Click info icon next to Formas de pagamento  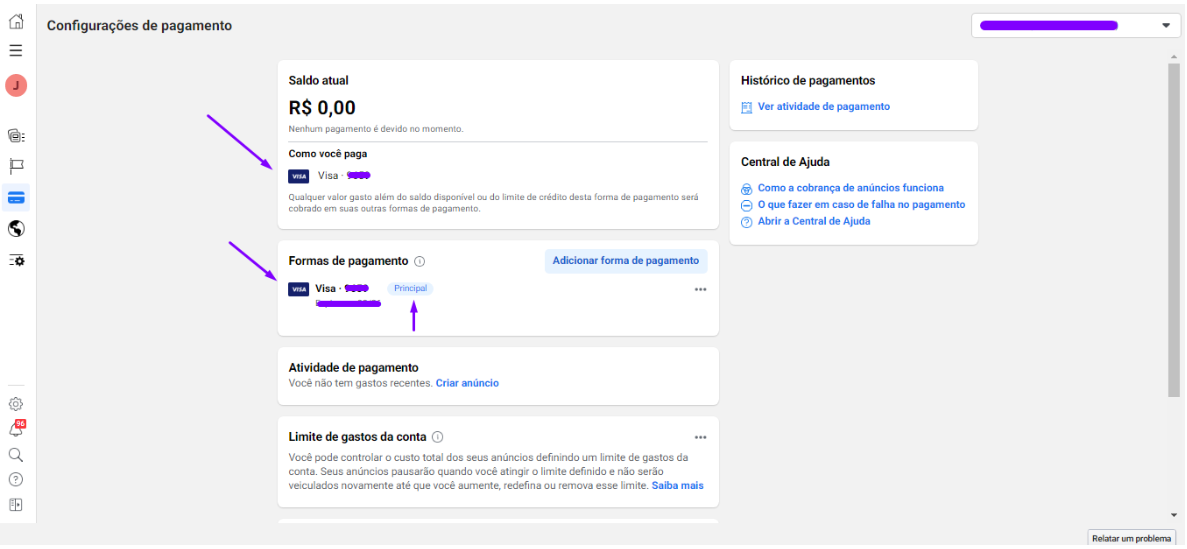(x=420, y=261)
